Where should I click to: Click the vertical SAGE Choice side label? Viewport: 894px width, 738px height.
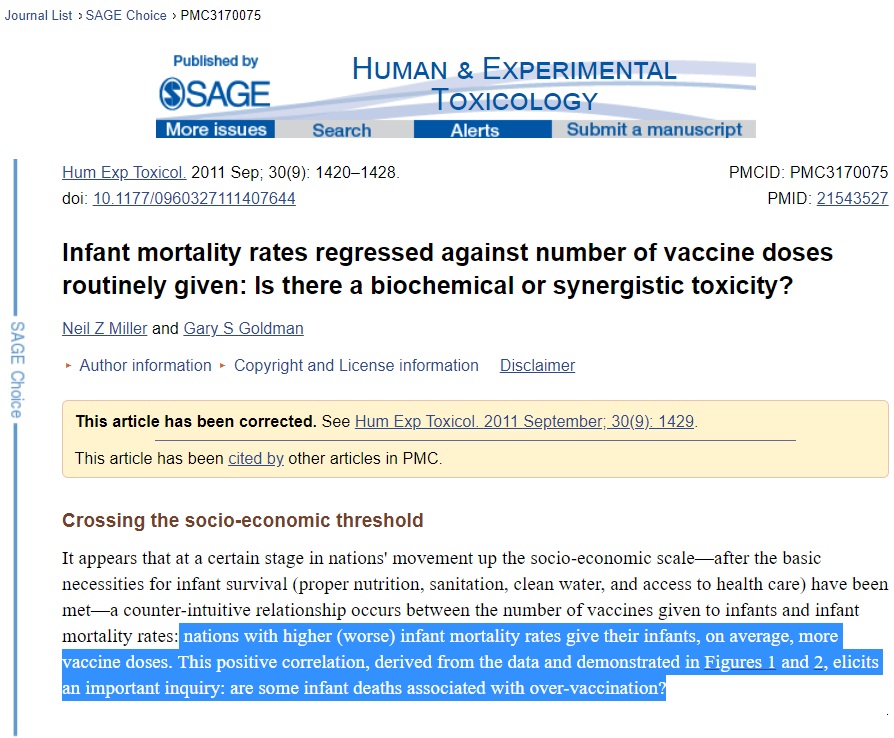click(17, 370)
